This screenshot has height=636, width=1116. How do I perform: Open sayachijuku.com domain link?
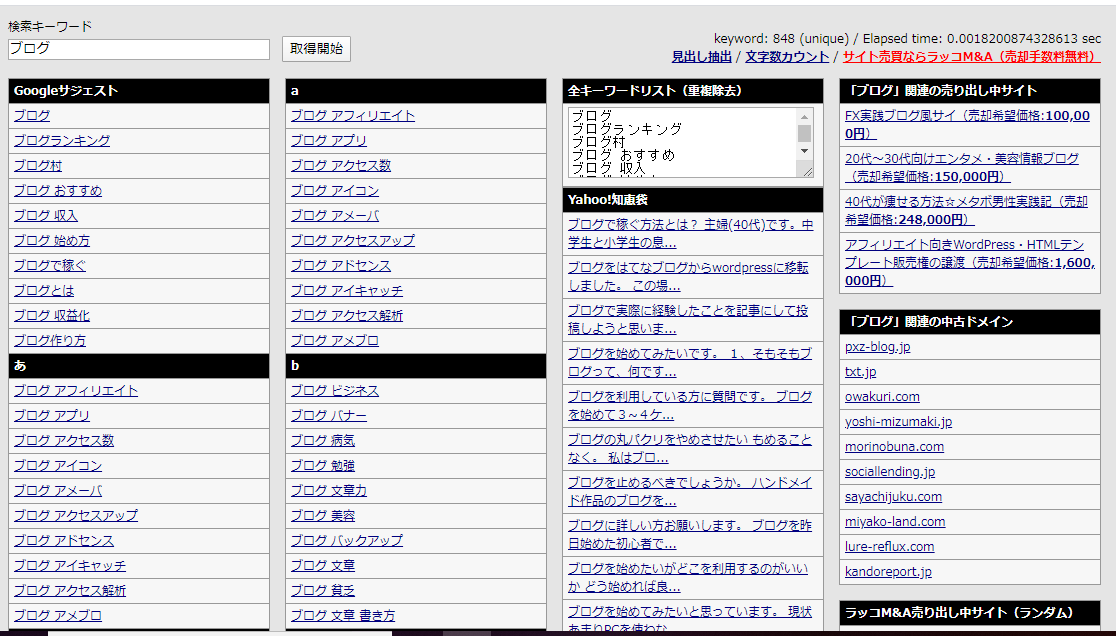click(x=893, y=497)
